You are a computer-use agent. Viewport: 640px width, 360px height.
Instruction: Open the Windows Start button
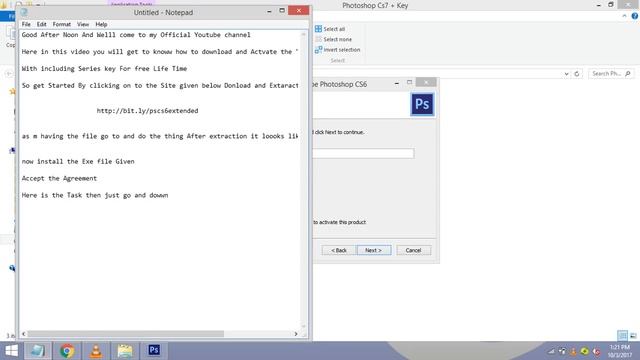(x=11, y=351)
